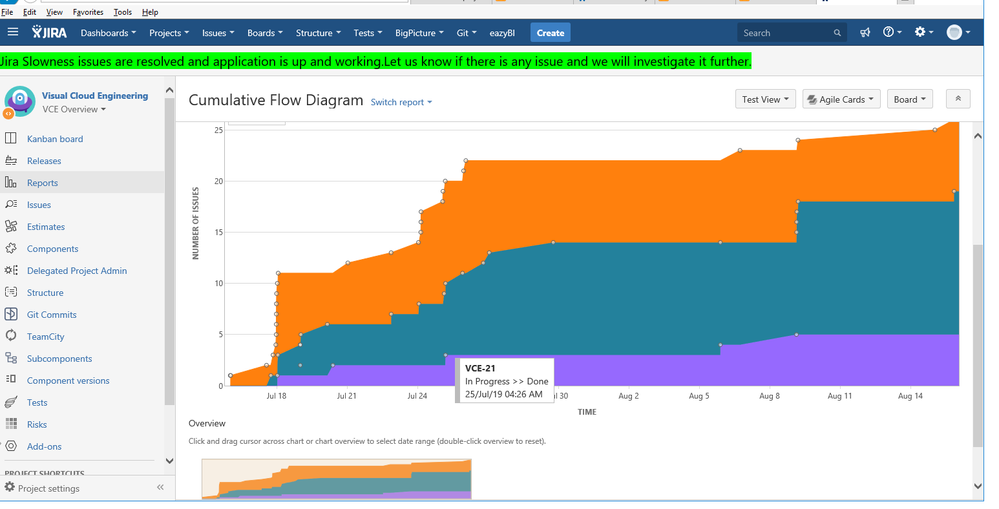This screenshot has height=509, width=999.
Task: Expand the Switch report dropdown
Action: [401, 102]
